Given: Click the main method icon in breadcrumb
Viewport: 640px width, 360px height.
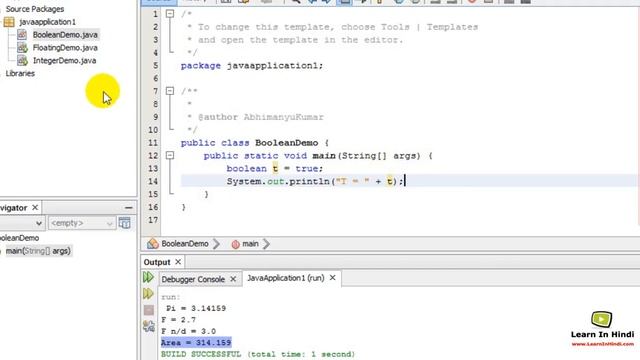Looking at the screenshot, I should [x=235, y=244].
